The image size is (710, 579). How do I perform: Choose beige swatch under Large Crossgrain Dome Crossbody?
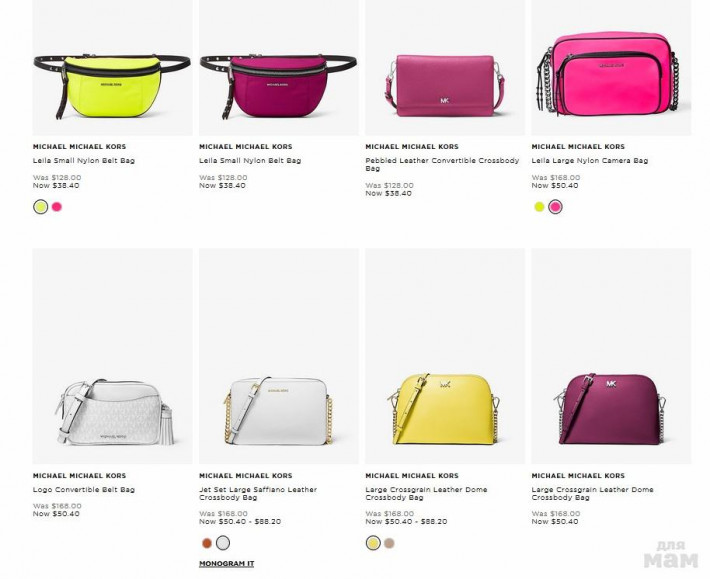[x=389, y=543]
